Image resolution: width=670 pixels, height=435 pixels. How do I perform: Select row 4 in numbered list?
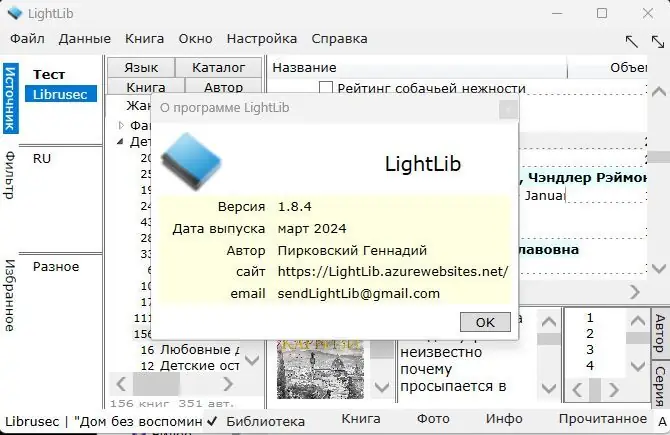[590, 366]
